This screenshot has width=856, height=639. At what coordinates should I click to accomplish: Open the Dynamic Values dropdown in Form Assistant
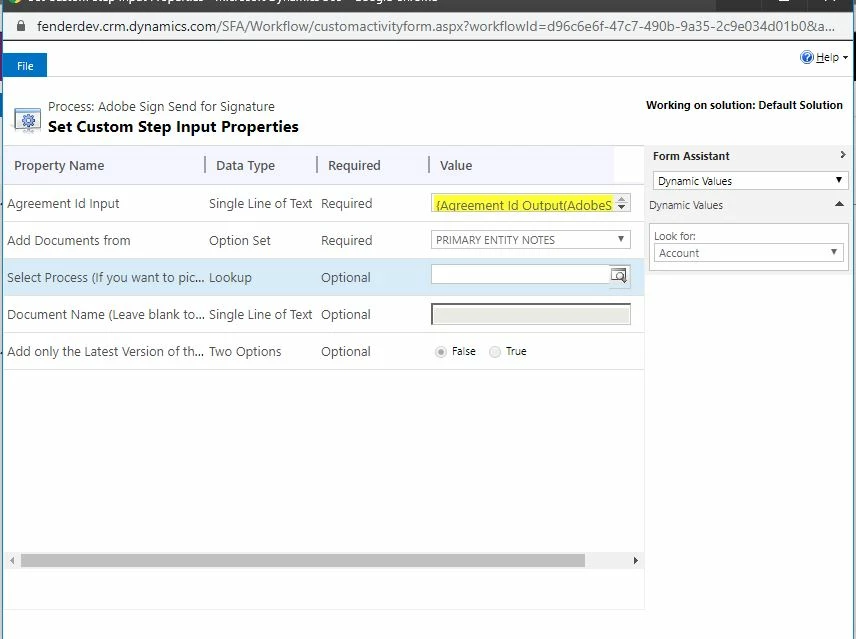click(x=750, y=181)
